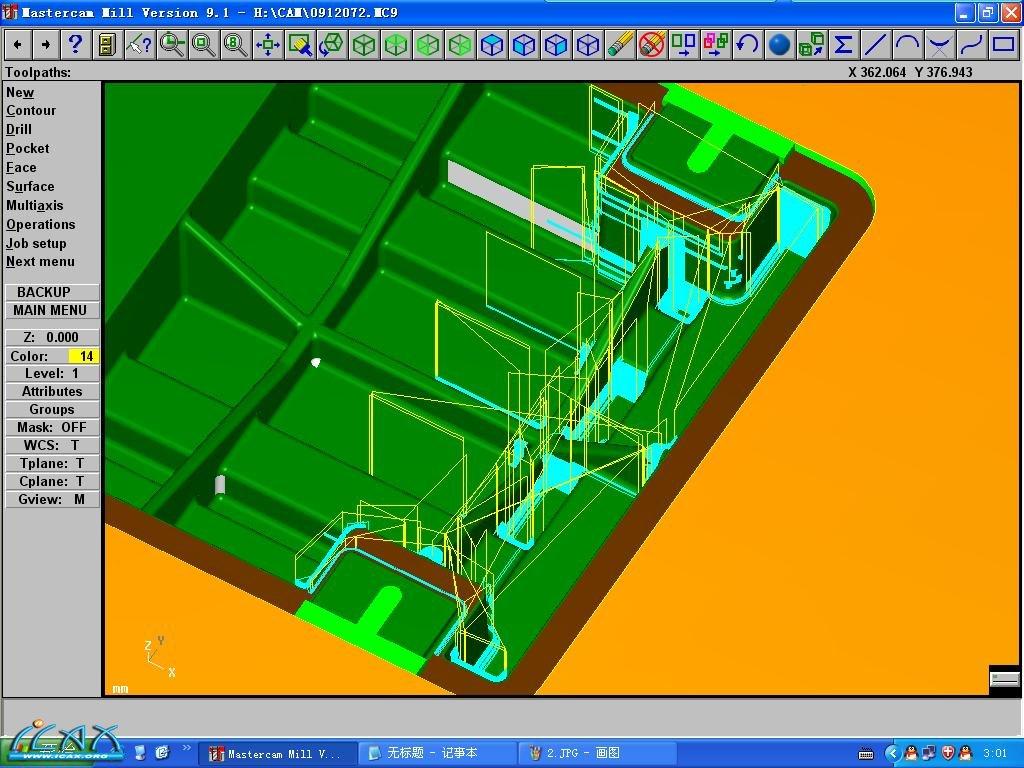The width and height of the screenshot is (1024, 768).
Task: Open the WCS: T setting
Action: coord(52,445)
